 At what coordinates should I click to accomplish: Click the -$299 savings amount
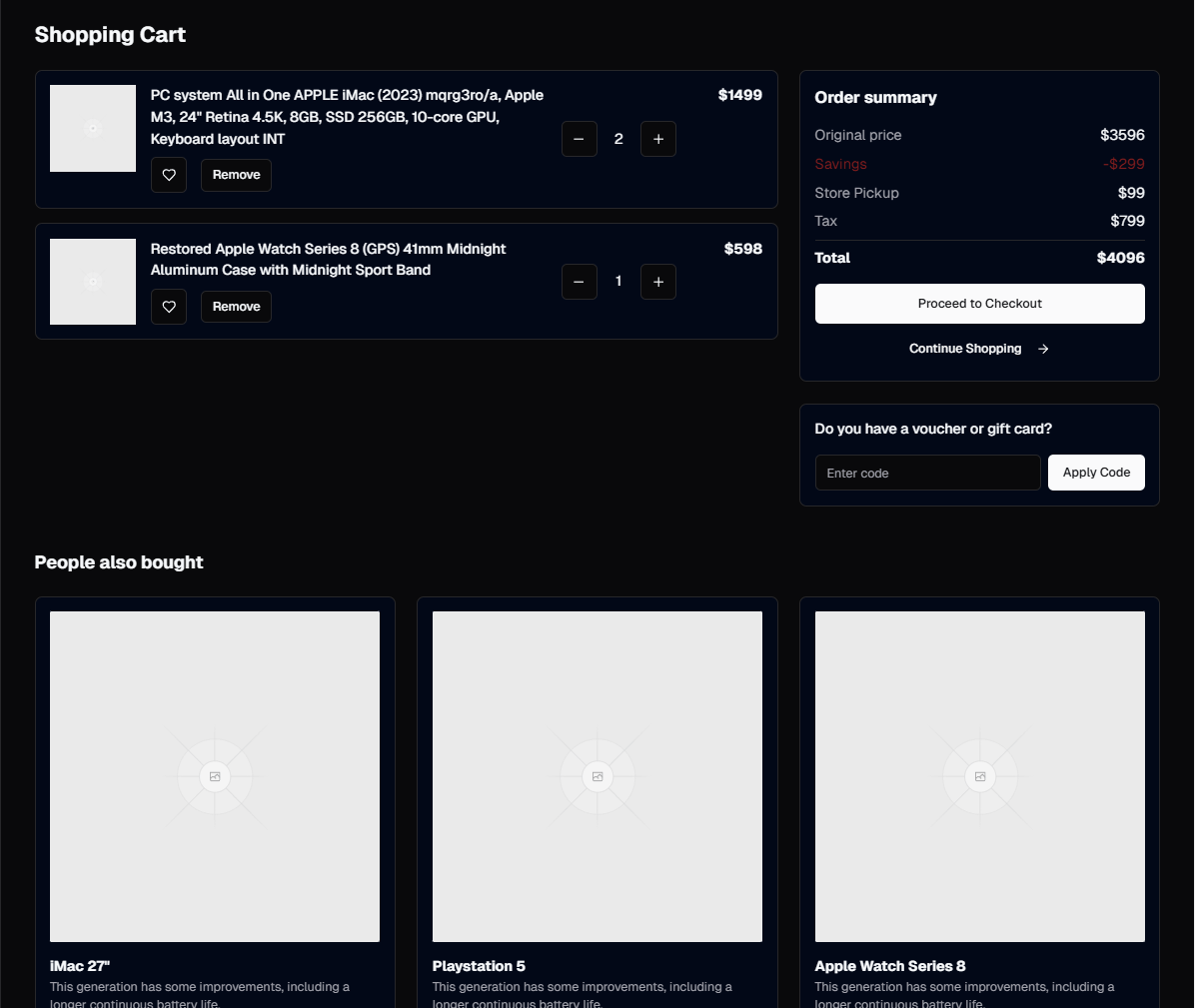[x=1123, y=164]
